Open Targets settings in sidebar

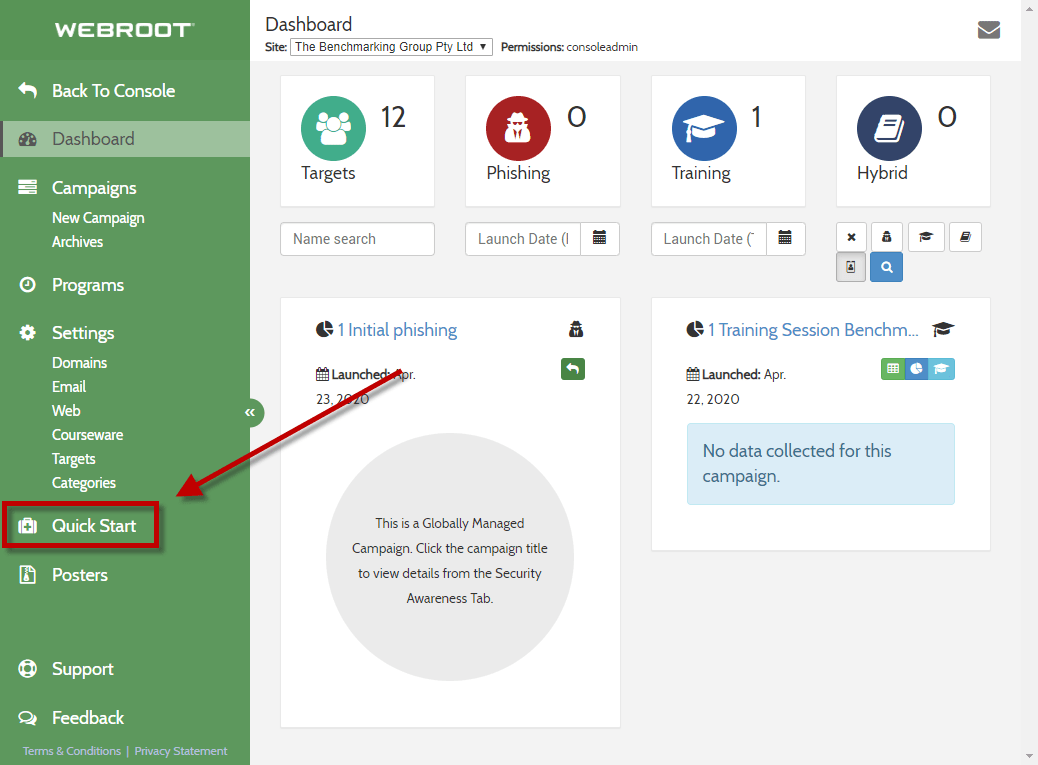pos(73,459)
